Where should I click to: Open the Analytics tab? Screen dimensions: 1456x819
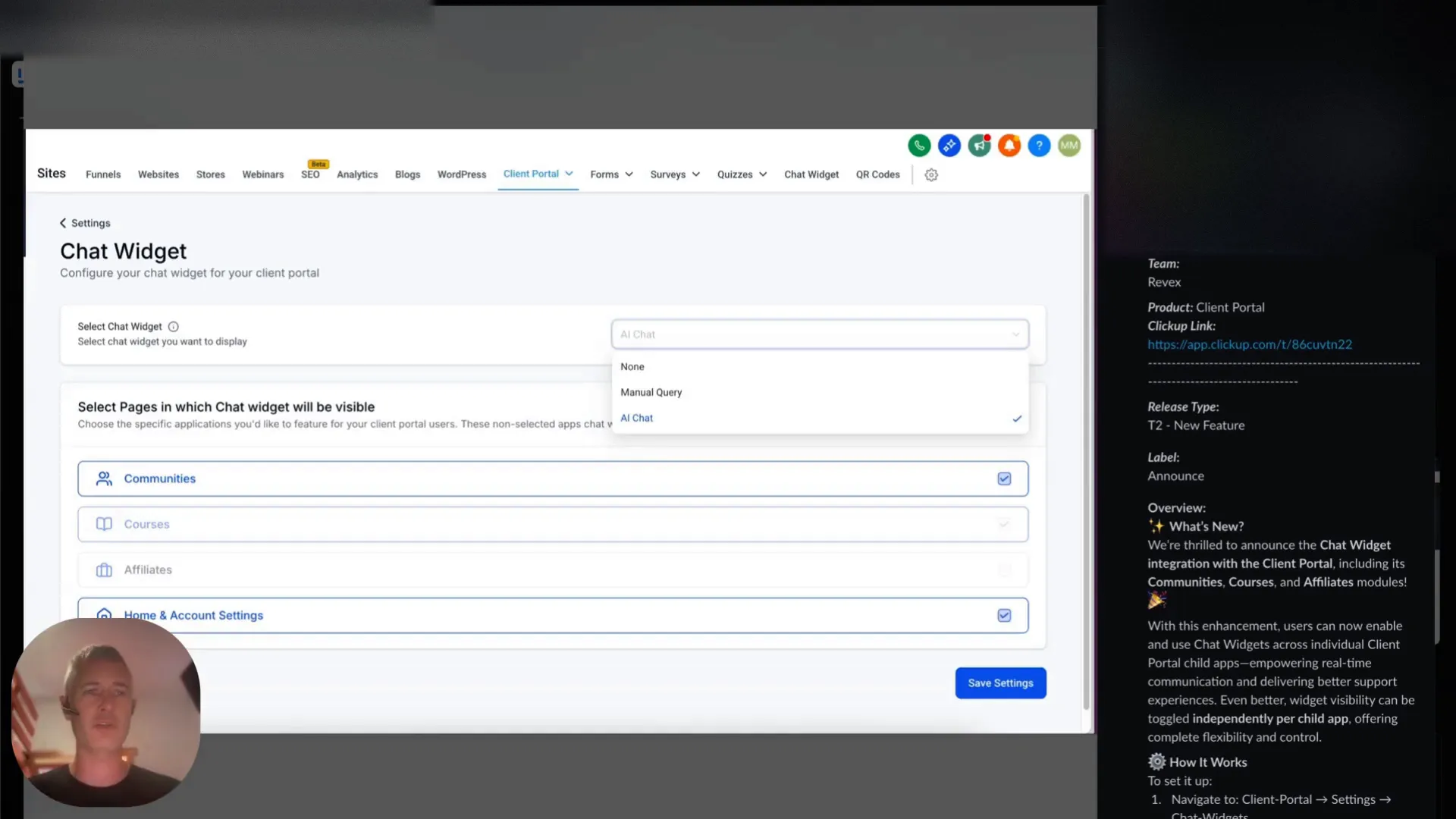(357, 174)
